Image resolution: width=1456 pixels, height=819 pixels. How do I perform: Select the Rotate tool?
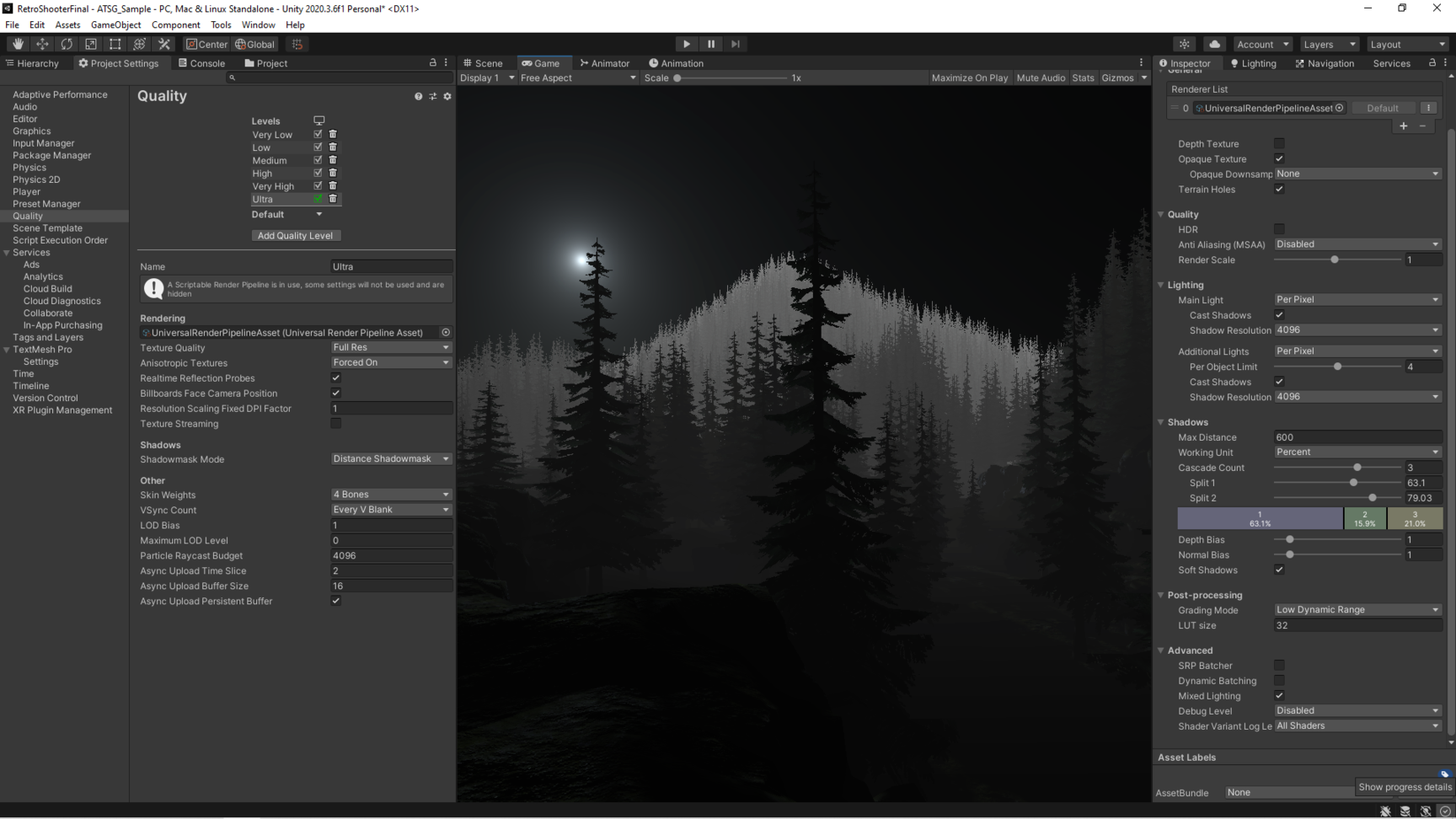[x=67, y=44]
